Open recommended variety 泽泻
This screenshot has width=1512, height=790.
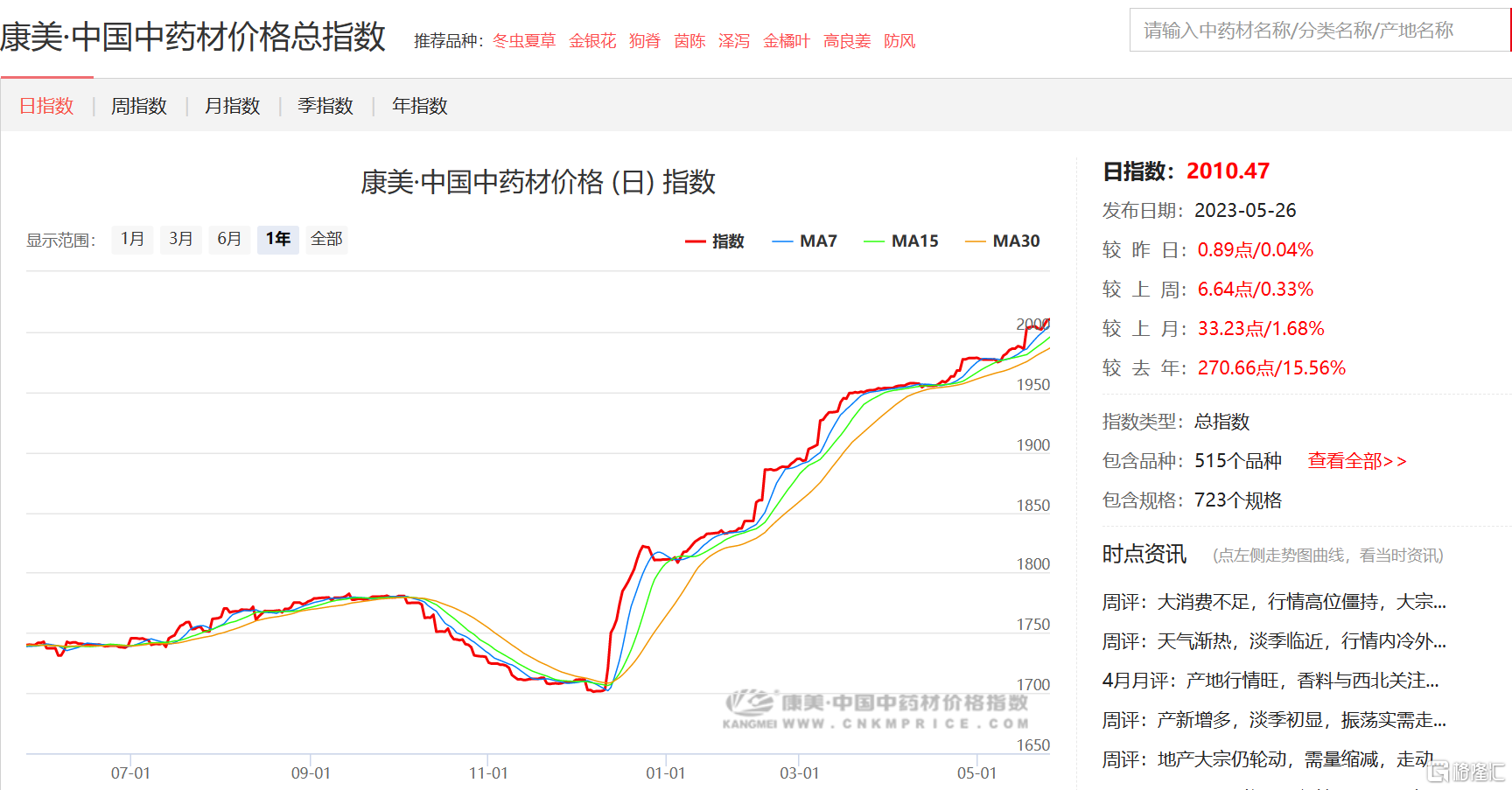click(x=734, y=41)
